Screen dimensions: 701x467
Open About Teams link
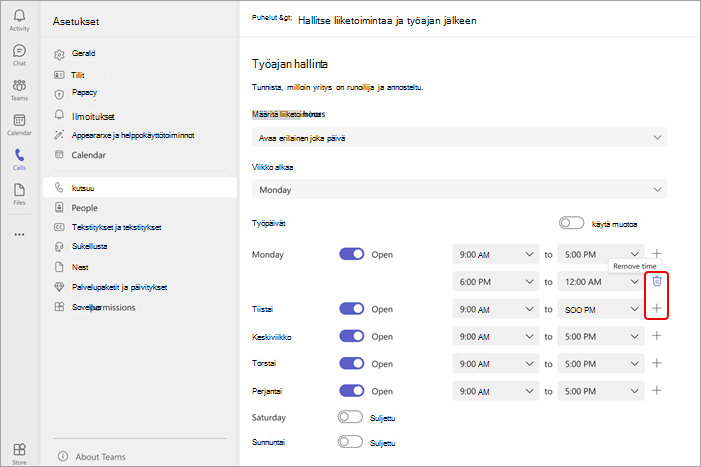(100, 457)
